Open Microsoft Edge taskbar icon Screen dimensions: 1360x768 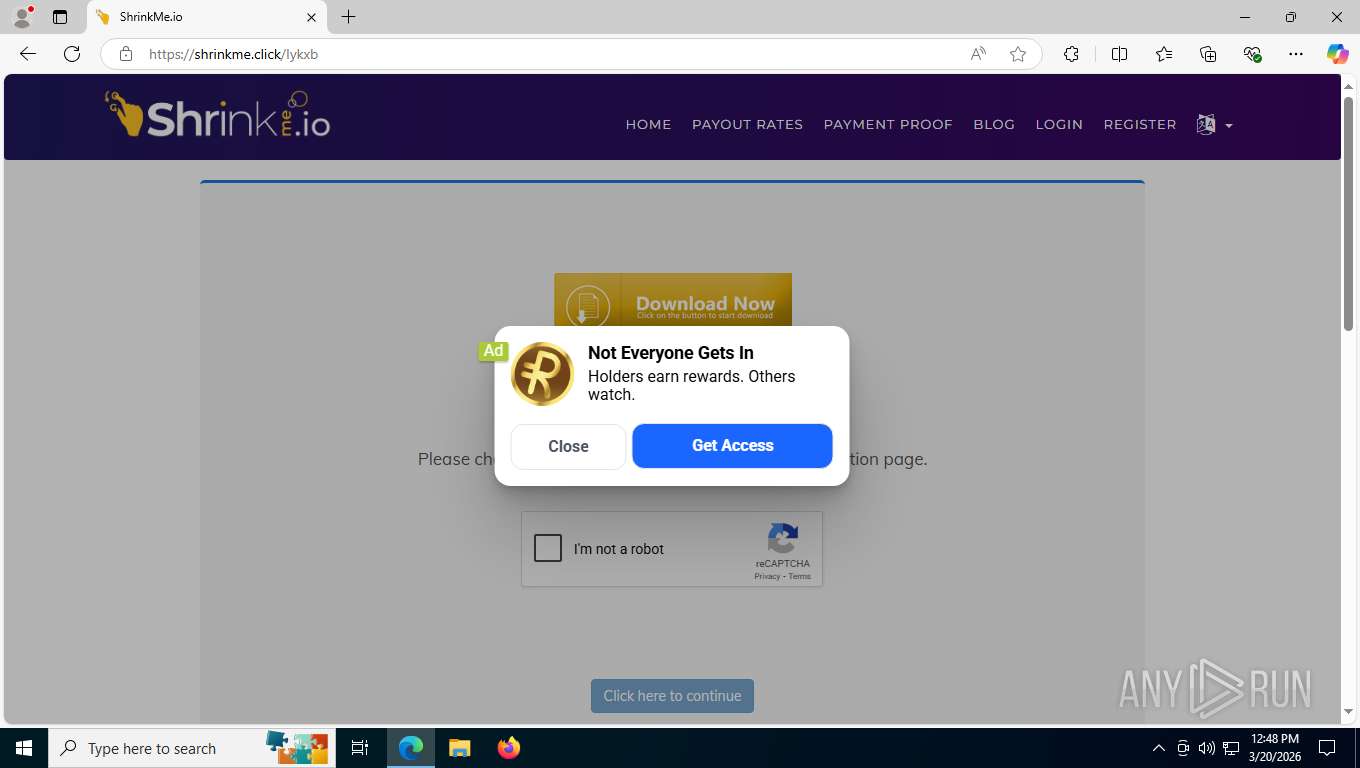point(411,748)
